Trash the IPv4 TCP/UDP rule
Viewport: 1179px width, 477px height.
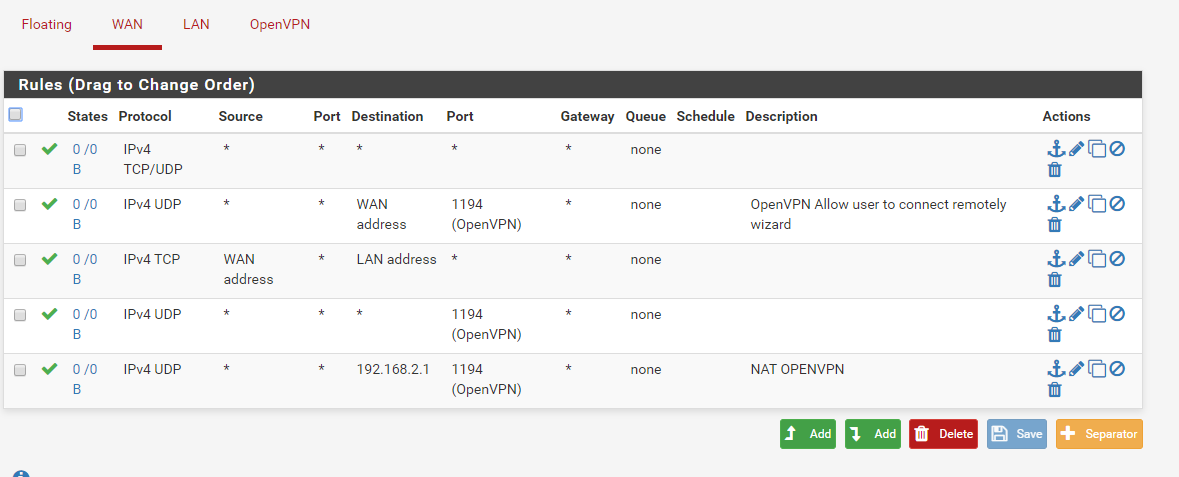(x=1054, y=169)
